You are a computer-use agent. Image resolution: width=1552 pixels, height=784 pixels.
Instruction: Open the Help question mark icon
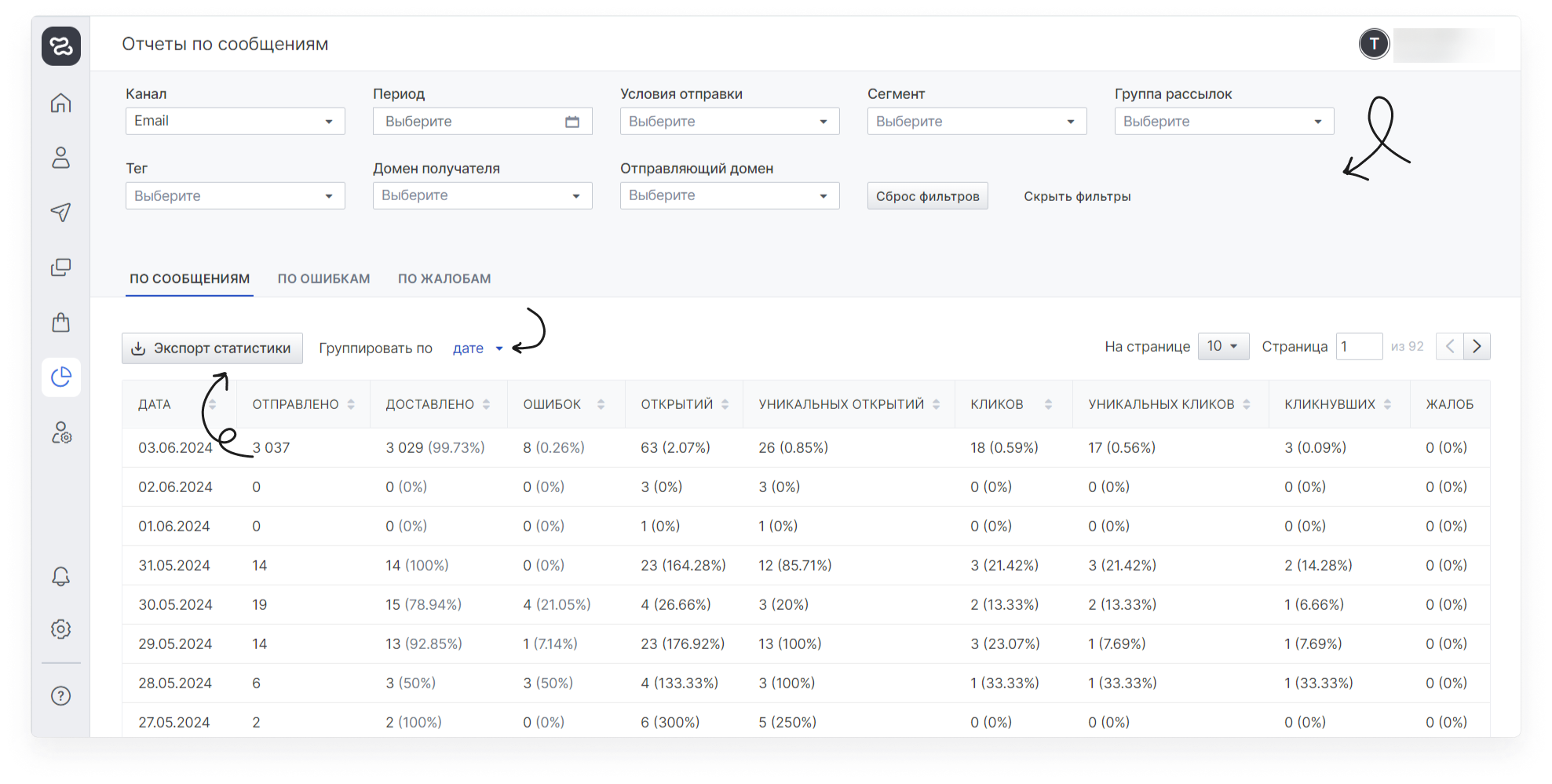[x=61, y=696]
